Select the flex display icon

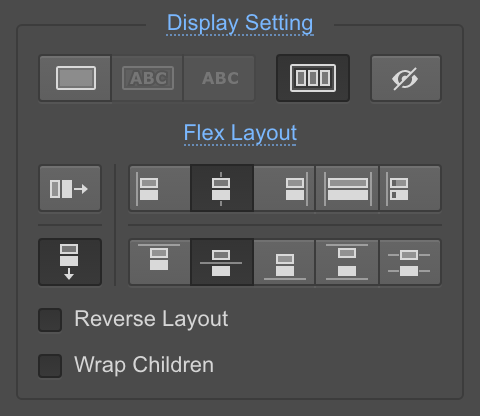pyautogui.click(x=313, y=78)
